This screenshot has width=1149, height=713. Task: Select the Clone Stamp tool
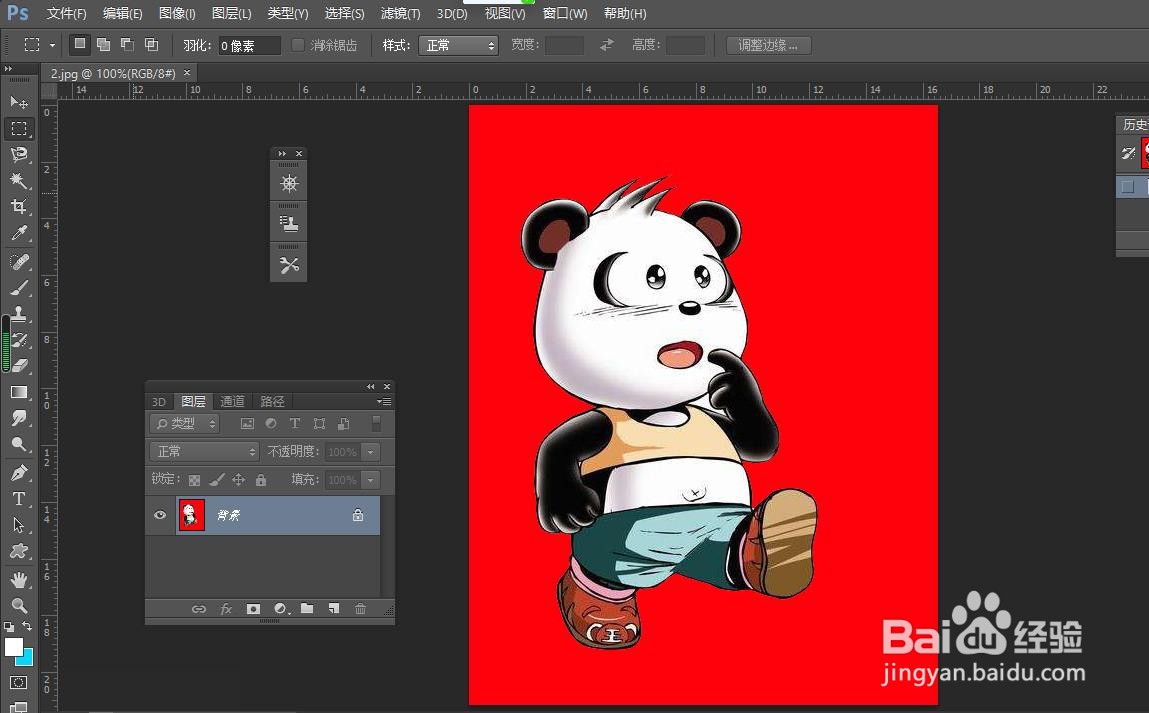[19, 314]
